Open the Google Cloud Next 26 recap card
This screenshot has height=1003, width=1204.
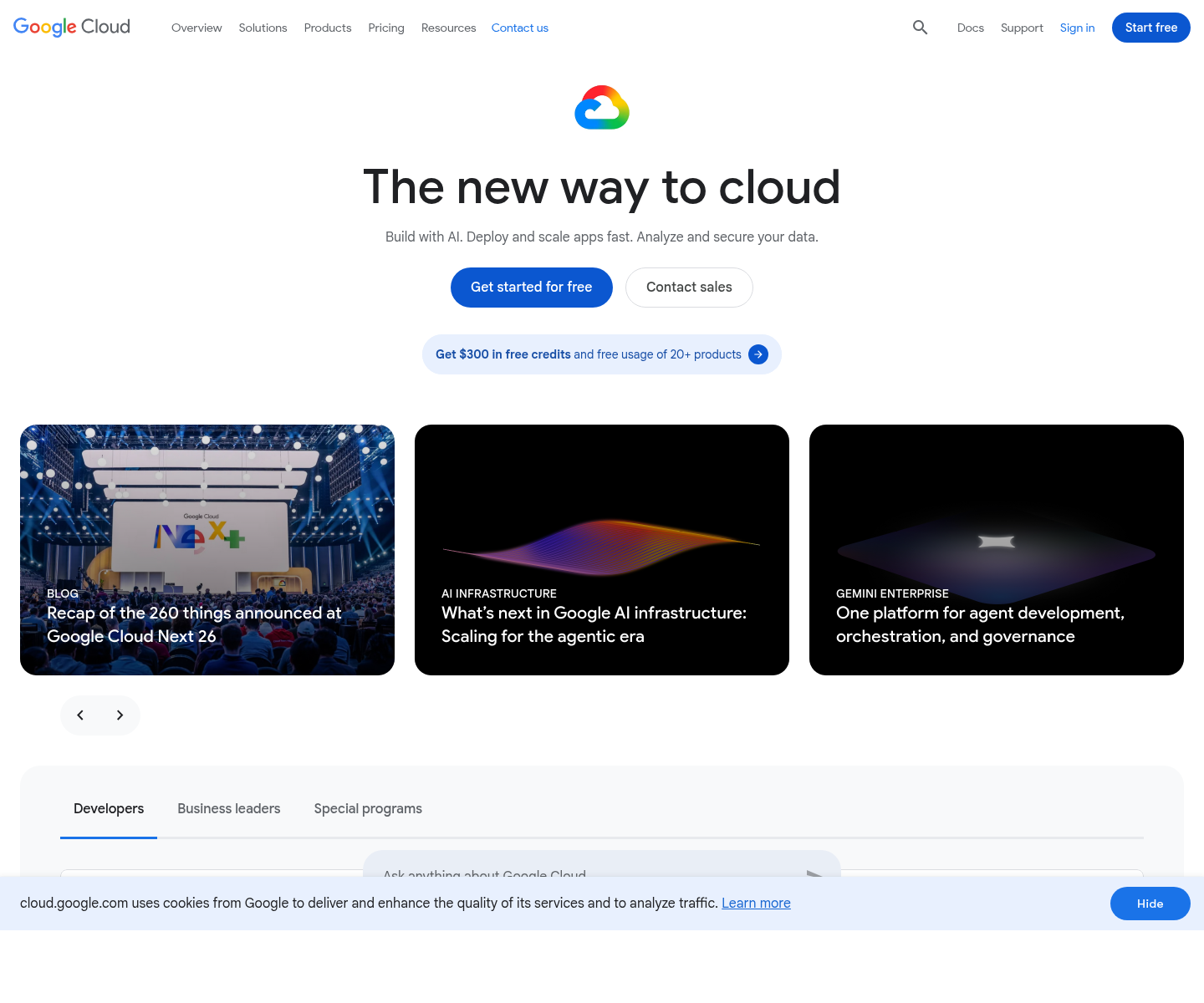point(207,550)
